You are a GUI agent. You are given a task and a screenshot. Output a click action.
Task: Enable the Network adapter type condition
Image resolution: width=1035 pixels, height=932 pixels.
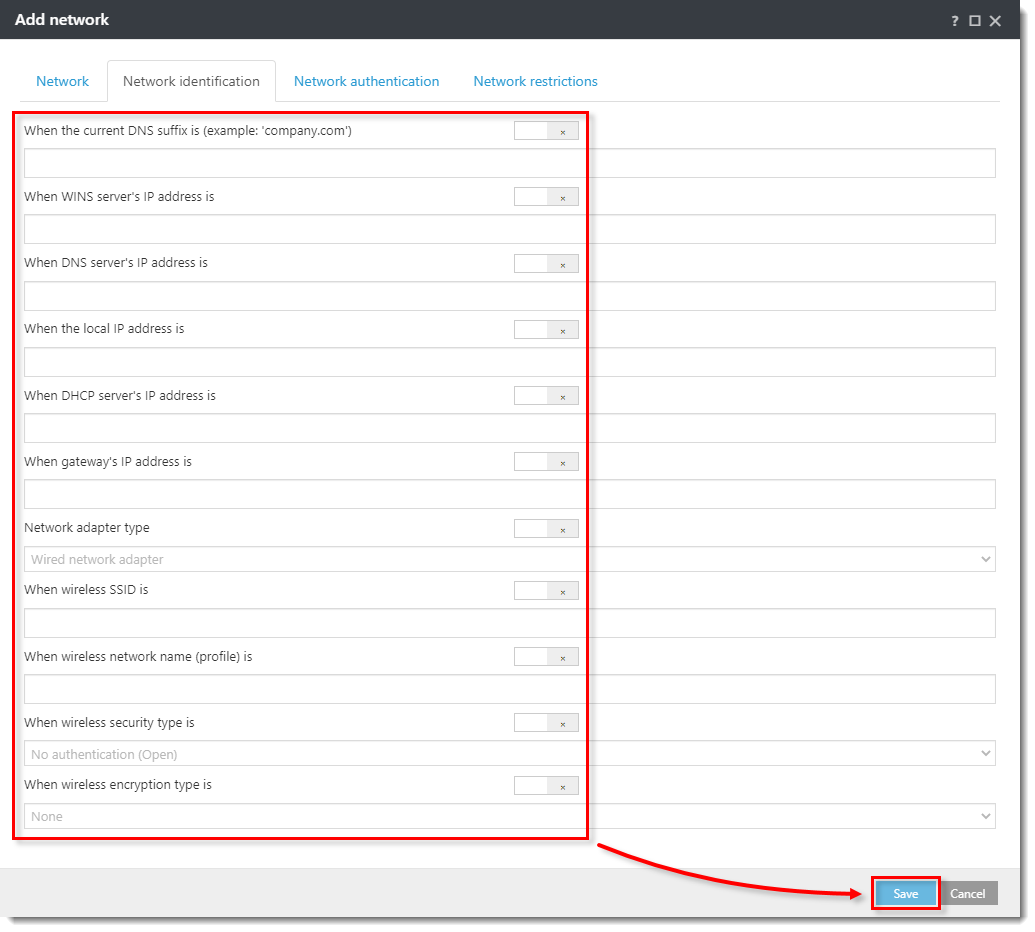coord(546,528)
